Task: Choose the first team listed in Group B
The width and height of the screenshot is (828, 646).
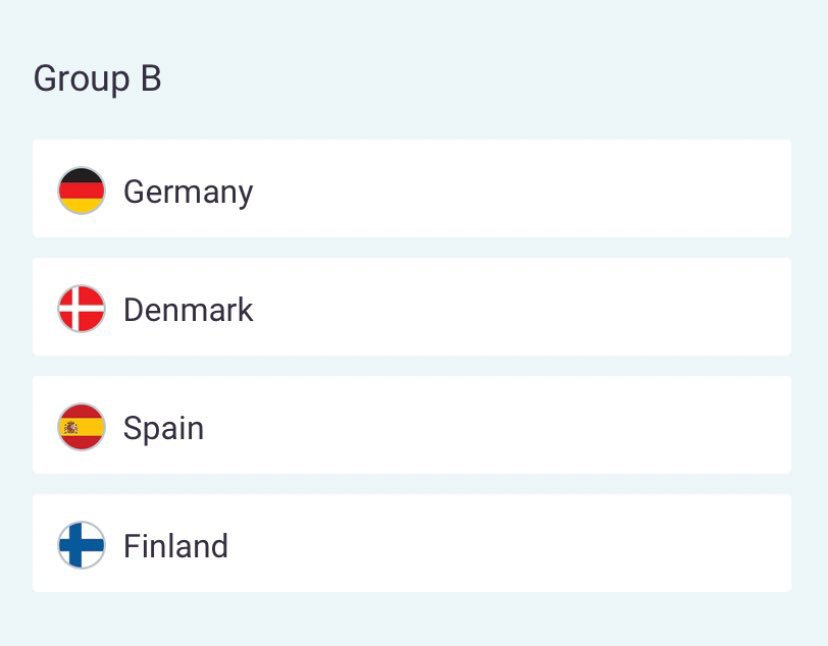Action: (x=188, y=191)
